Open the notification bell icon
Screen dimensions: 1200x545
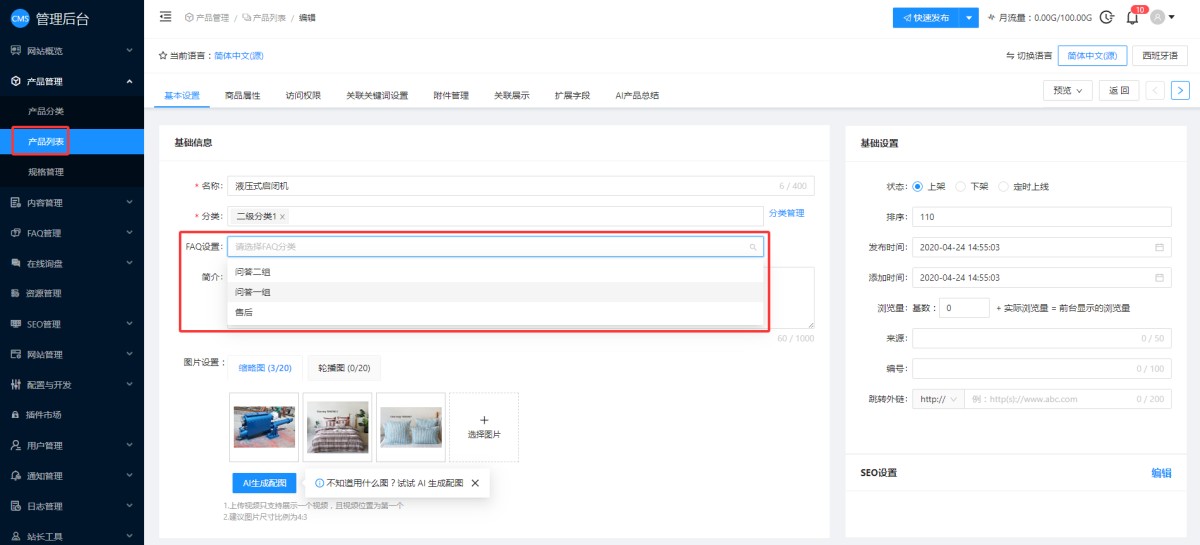point(1132,17)
